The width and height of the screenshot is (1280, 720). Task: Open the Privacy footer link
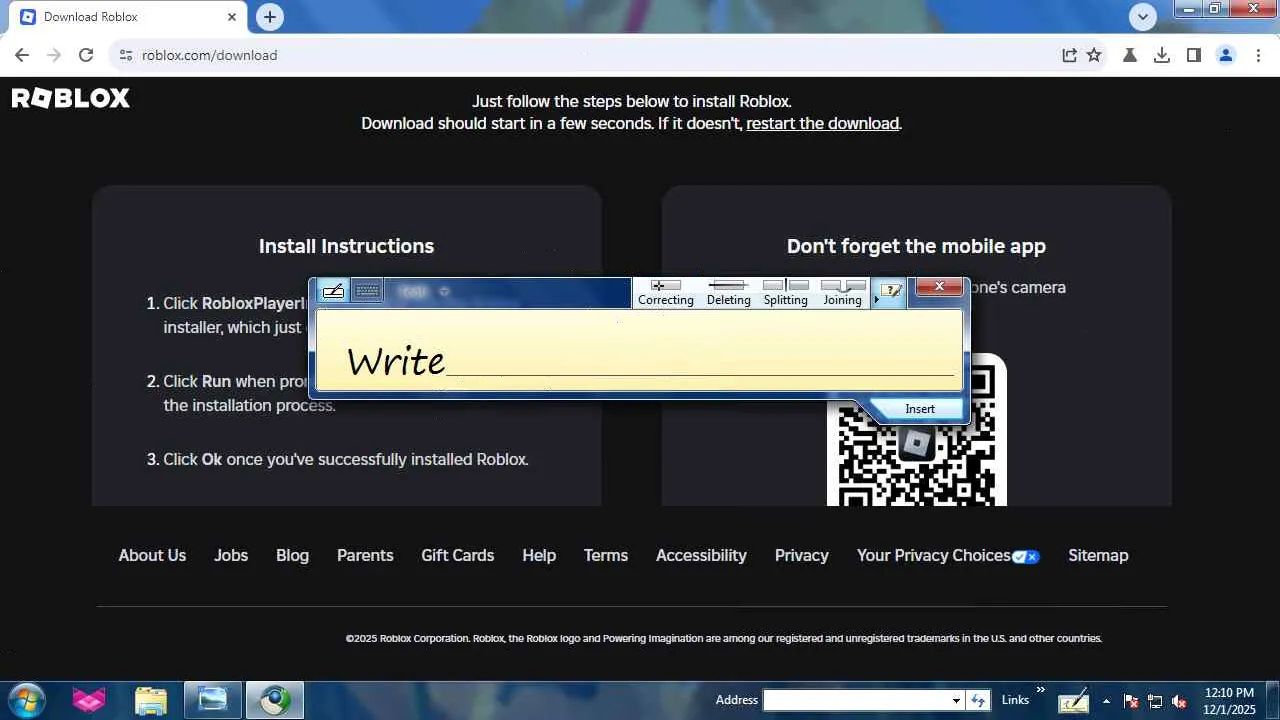(801, 556)
